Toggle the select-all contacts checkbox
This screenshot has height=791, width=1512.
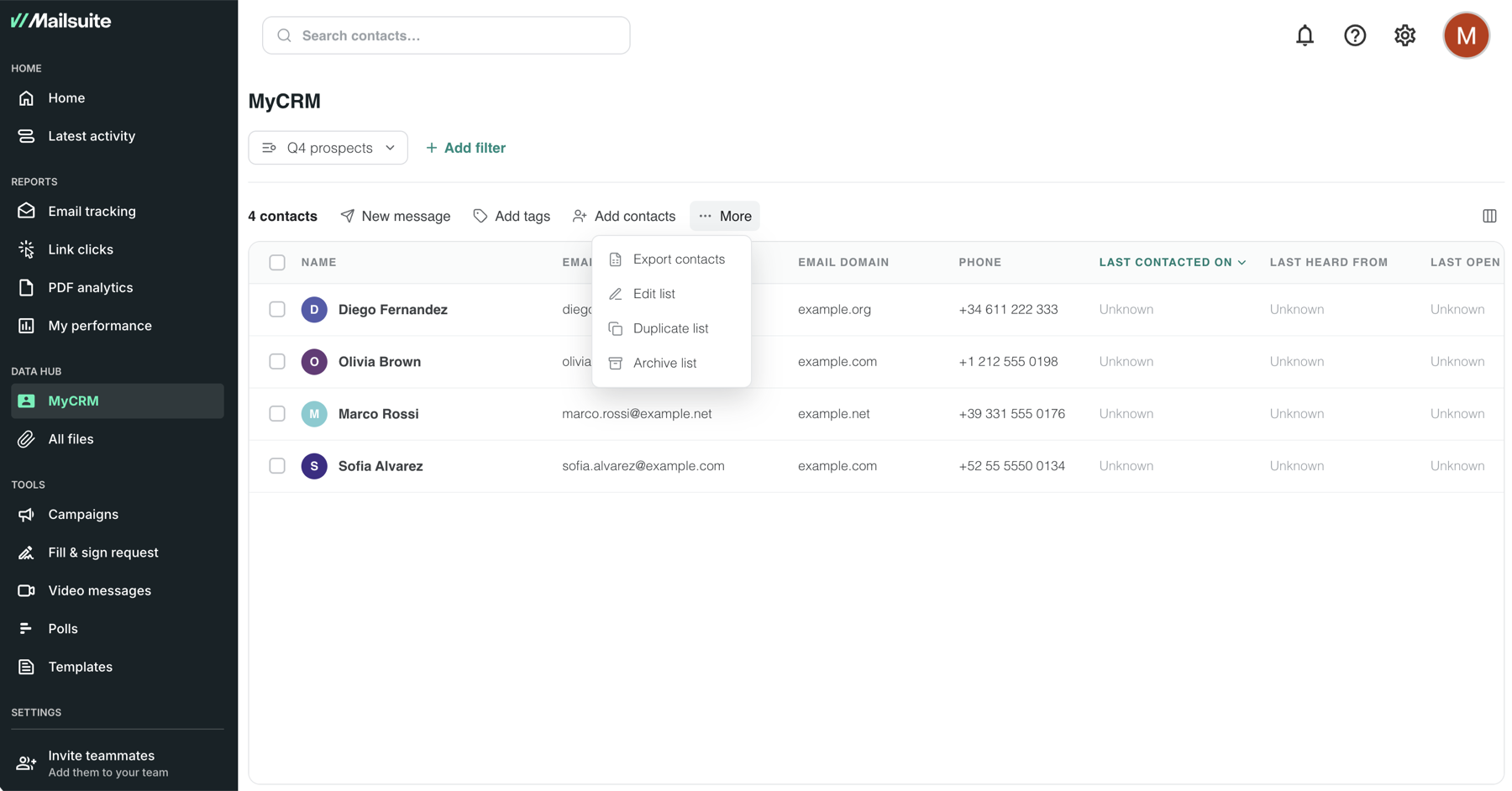(277, 263)
